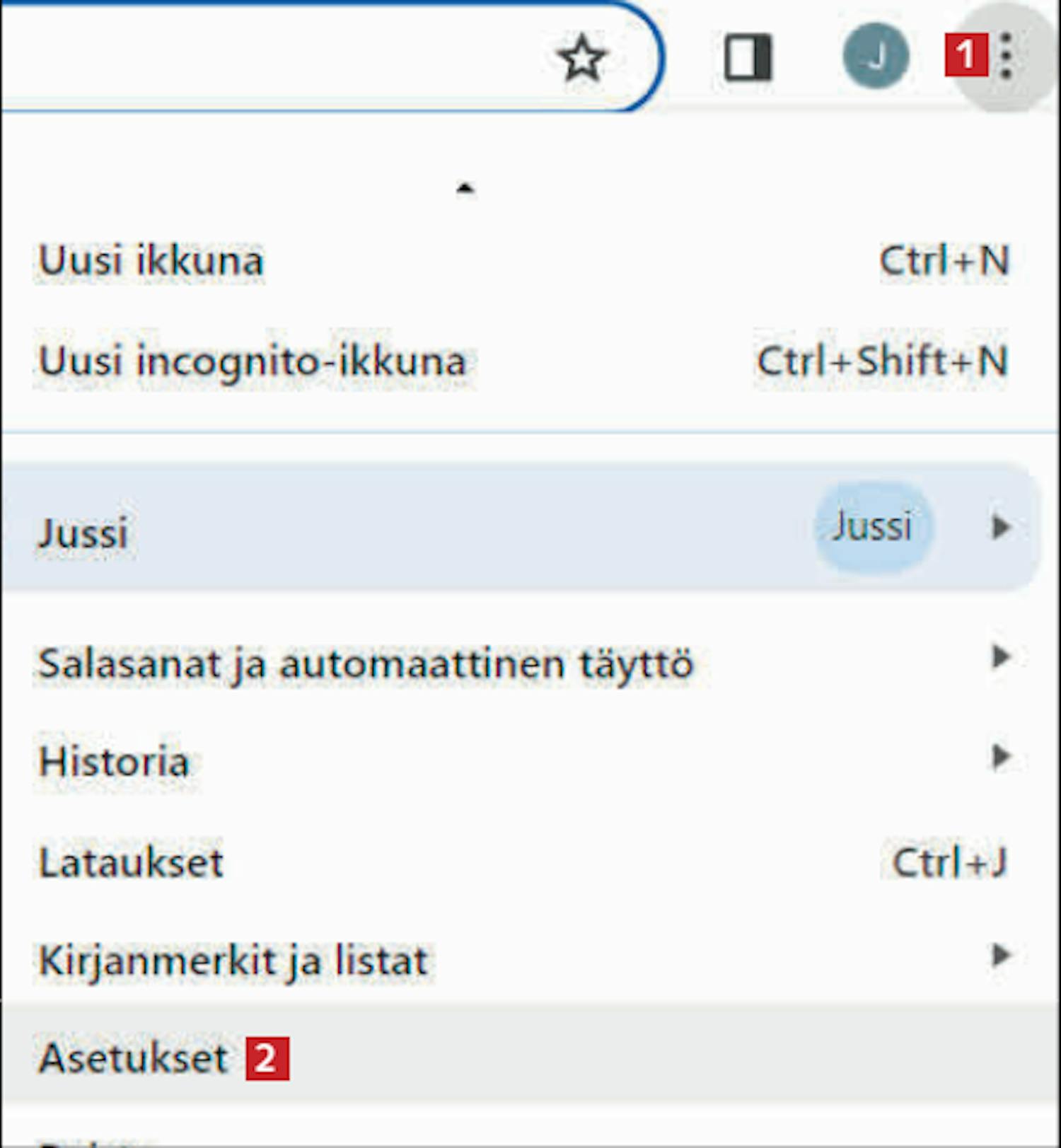This screenshot has height=1148, width=1061.
Task: Click the bookmark star icon
Action: [581, 58]
